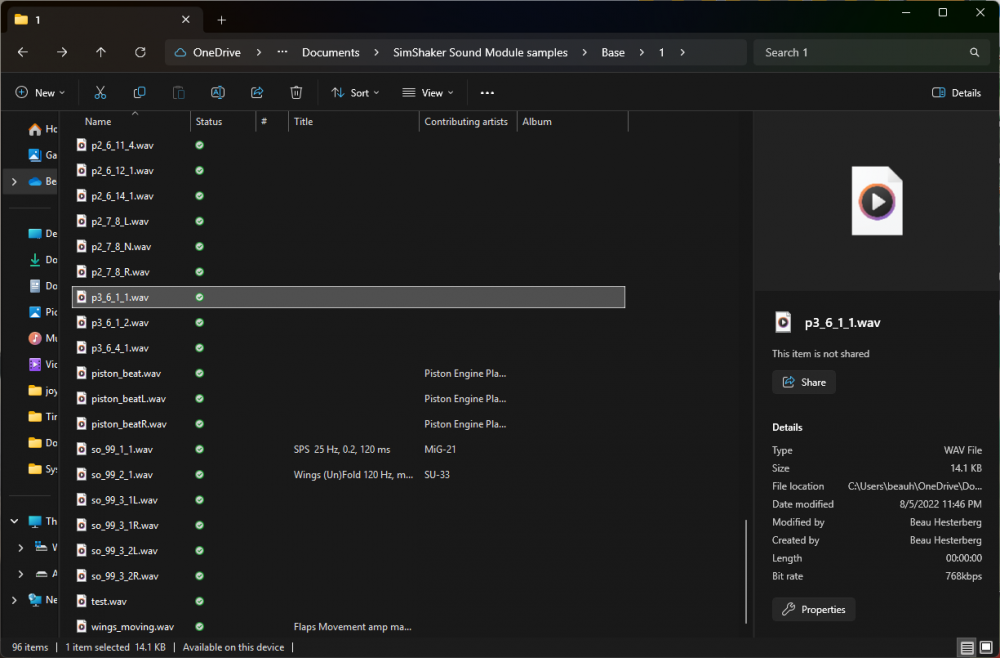The height and width of the screenshot is (658, 1000).
Task: Click the Delete trash can icon
Action: 296,93
